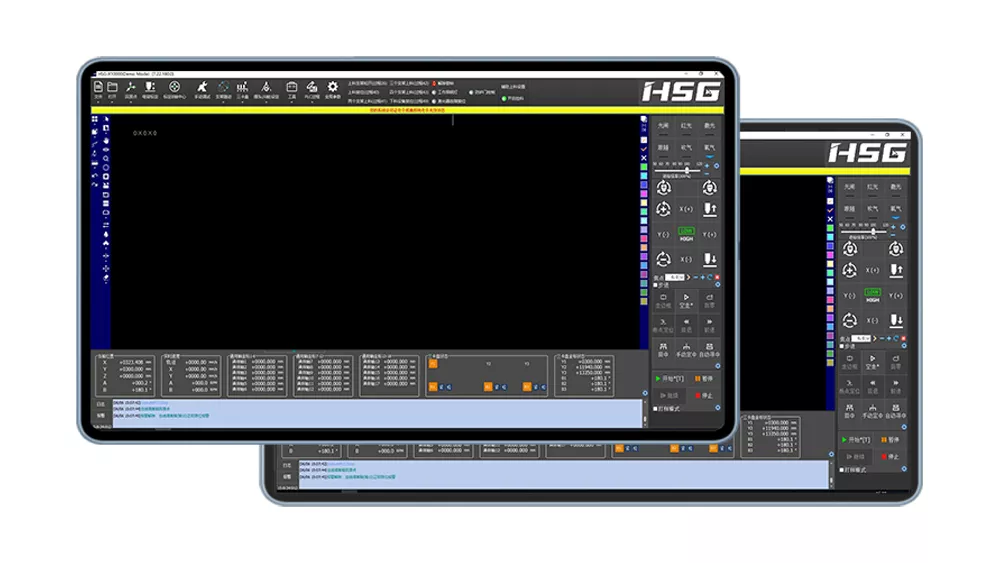This screenshot has width=1000, height=563.
Task: Click the Pause (暂停) button in front window
Action: (x=703, y=379)
